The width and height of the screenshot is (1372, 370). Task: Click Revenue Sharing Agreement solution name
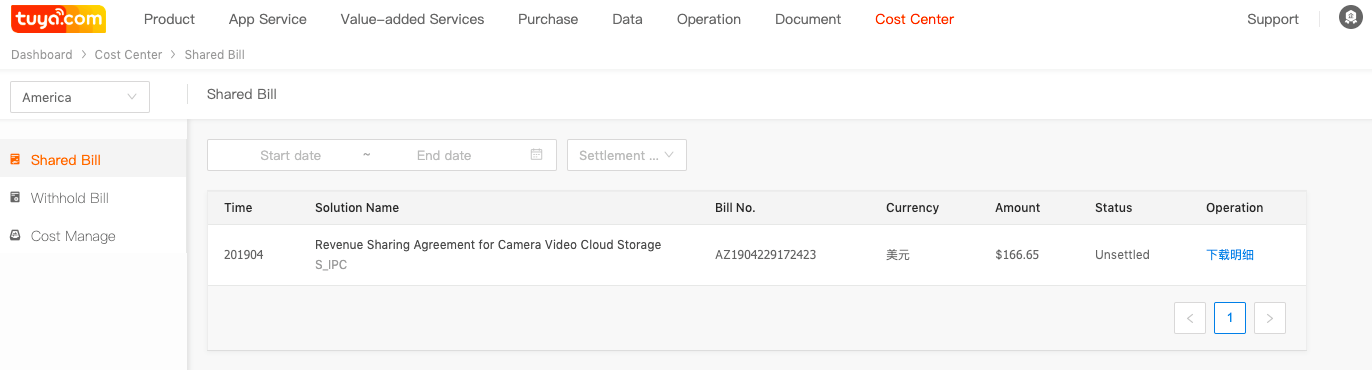tap(488, 245)
